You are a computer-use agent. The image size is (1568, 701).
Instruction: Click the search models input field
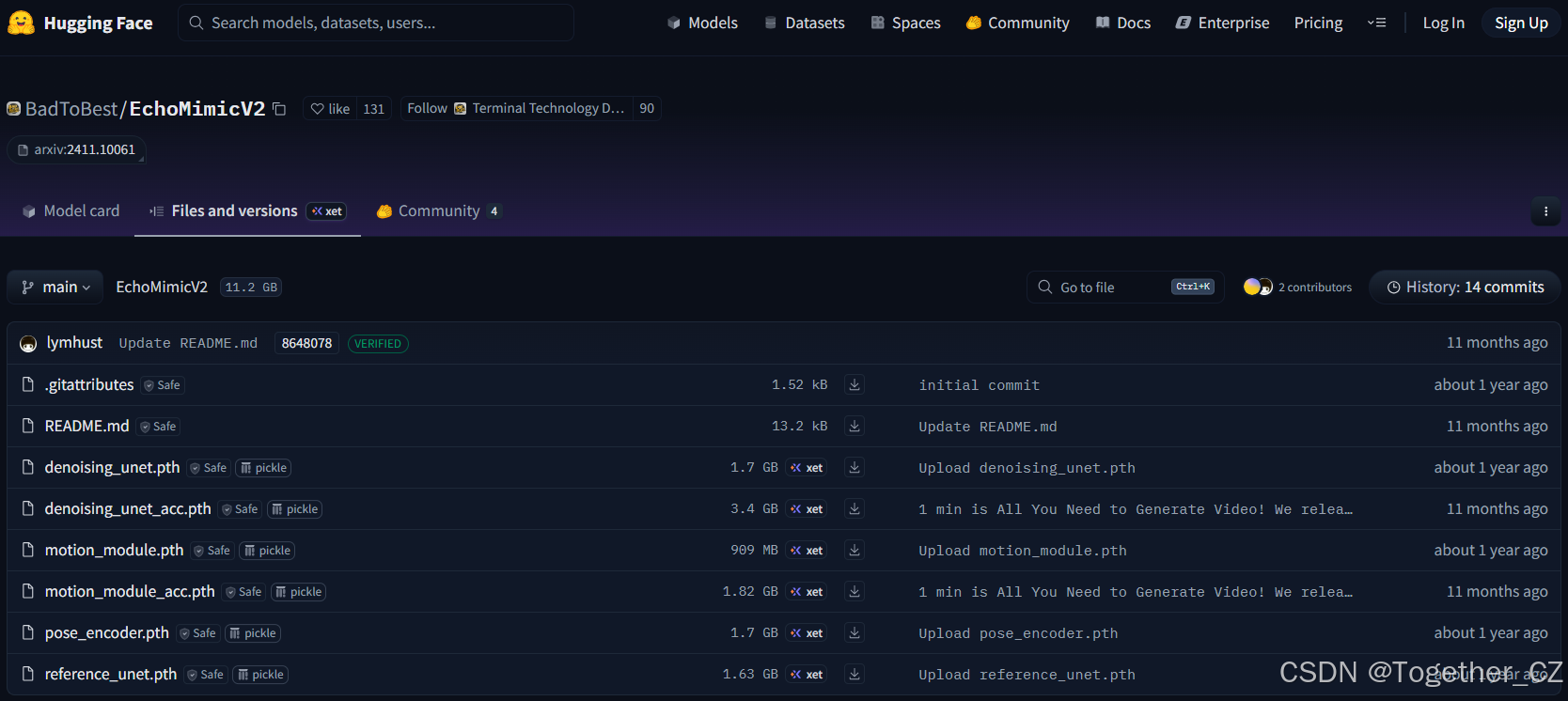pyautogui.click(x=376, y=23)
